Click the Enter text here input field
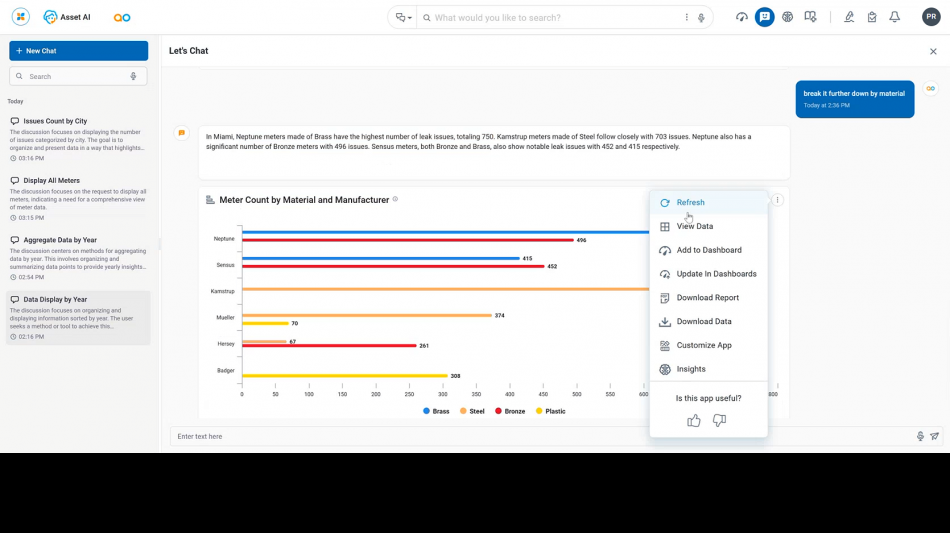Viewport: 950px width, 533px height. tap(540, 436)
